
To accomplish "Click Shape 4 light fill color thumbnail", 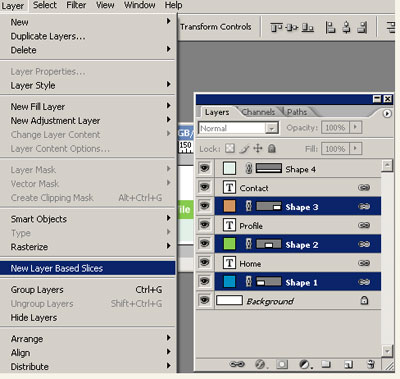I will 229,168.
